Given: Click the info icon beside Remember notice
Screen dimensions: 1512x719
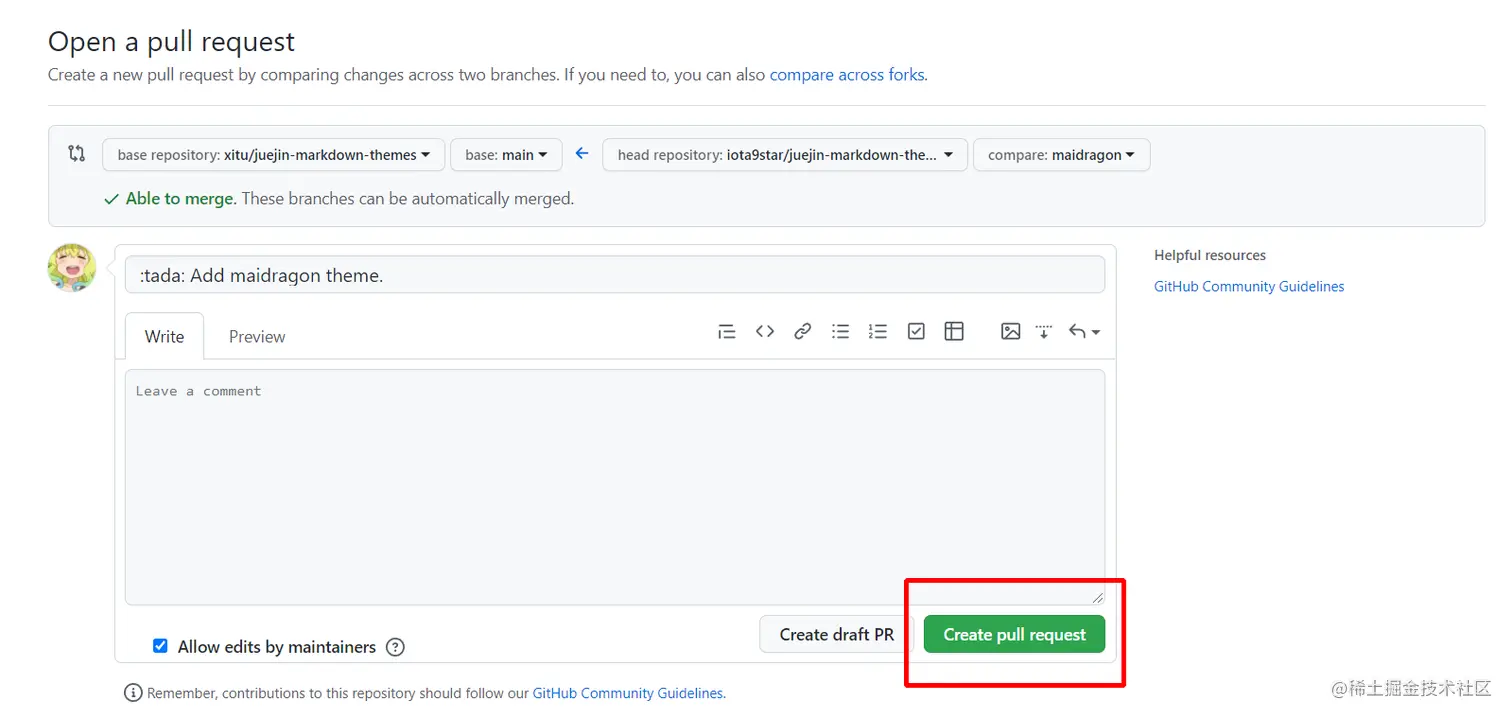Looking at the screenshot, I should (133, 693).
